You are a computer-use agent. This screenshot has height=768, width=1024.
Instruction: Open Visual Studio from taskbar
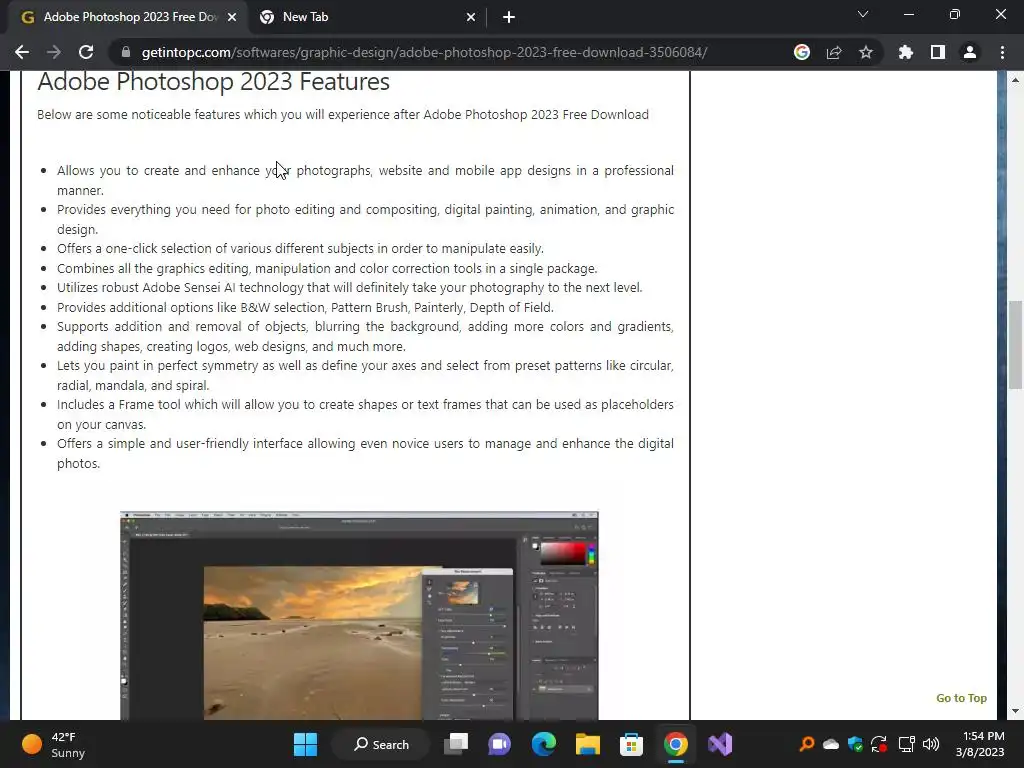[x=719, y=744]
